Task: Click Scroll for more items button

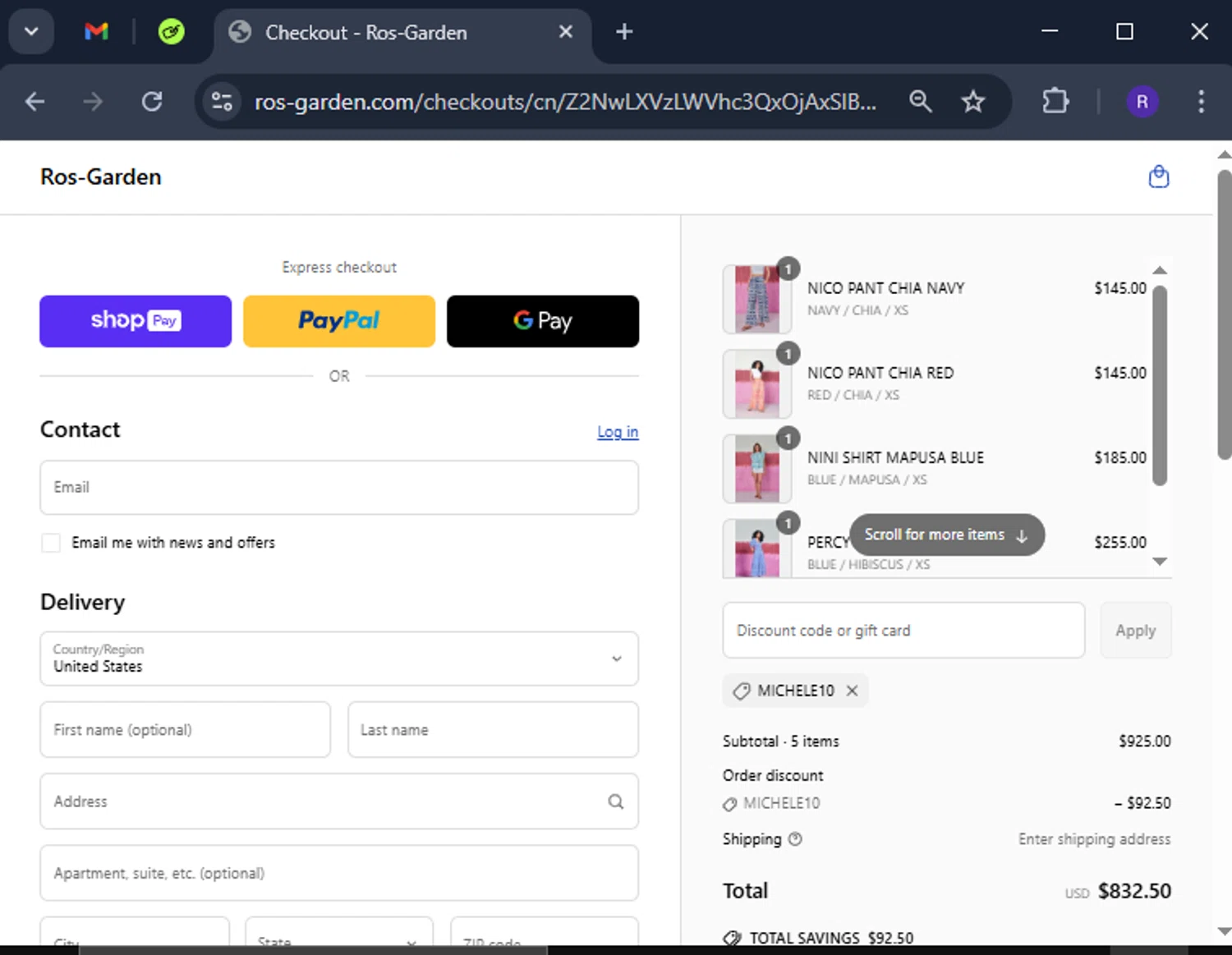Action: [x=947, y=535]
